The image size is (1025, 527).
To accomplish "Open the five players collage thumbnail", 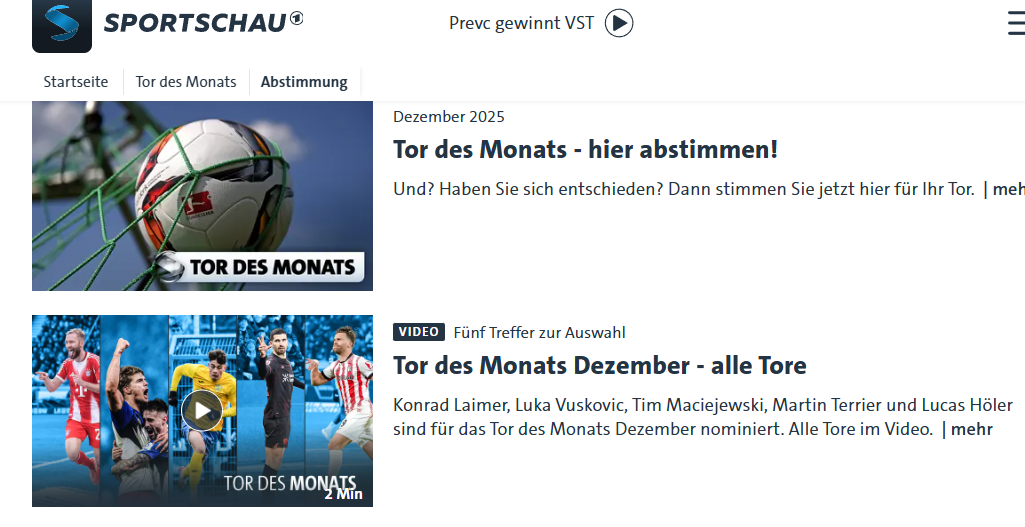I will click(202, 411).
